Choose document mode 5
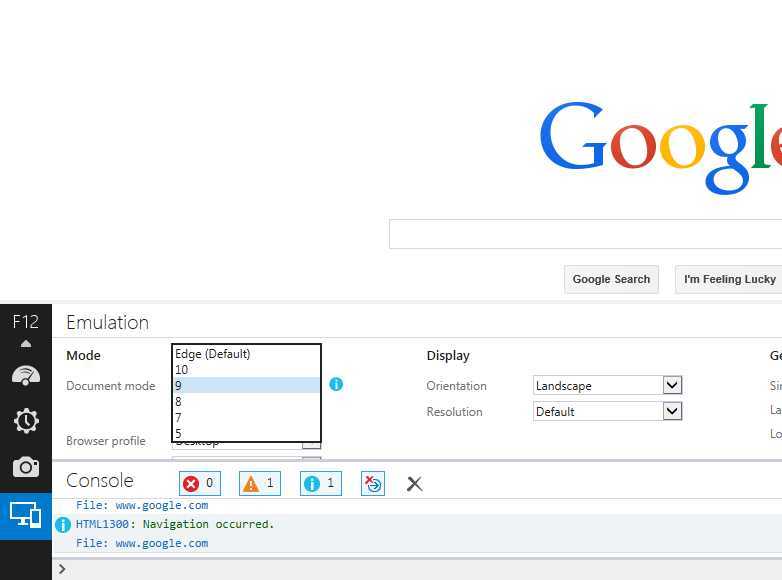The width and height of the screenshot is (782, 580). tap(246, 433)
